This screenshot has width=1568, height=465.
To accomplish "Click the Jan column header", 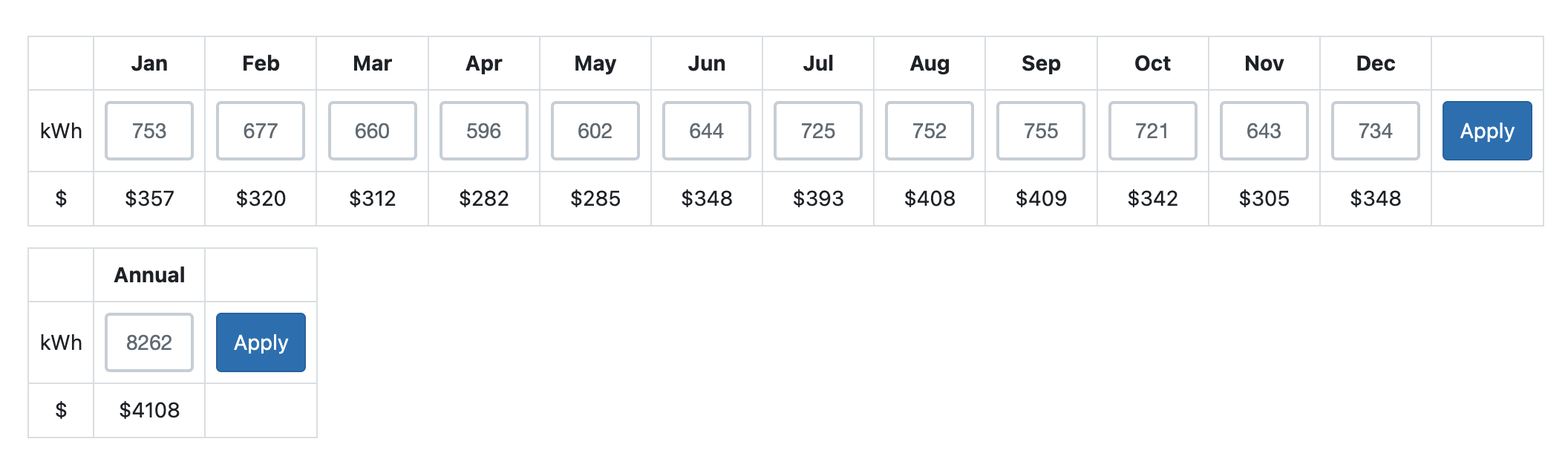I will (x=149, y=63).
